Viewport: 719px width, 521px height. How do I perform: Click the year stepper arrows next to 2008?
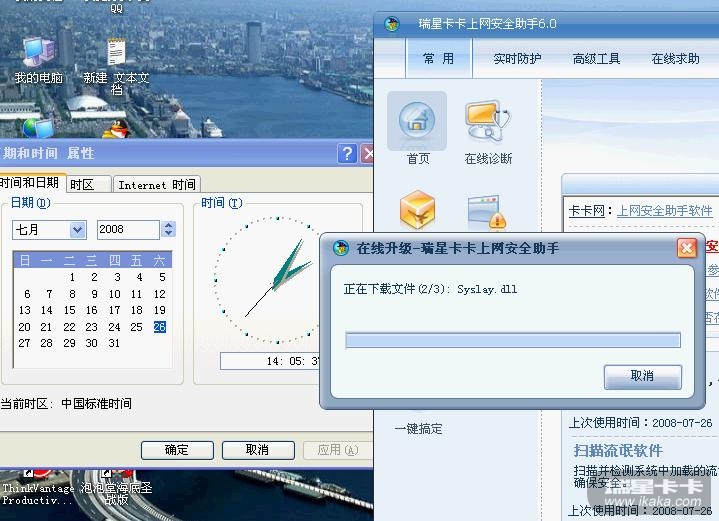click(168, 229)
